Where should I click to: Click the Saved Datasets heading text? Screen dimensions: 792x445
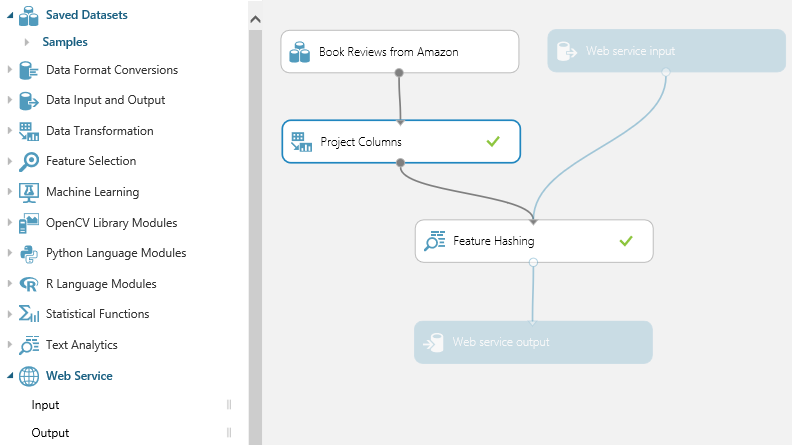coord(86,15)
